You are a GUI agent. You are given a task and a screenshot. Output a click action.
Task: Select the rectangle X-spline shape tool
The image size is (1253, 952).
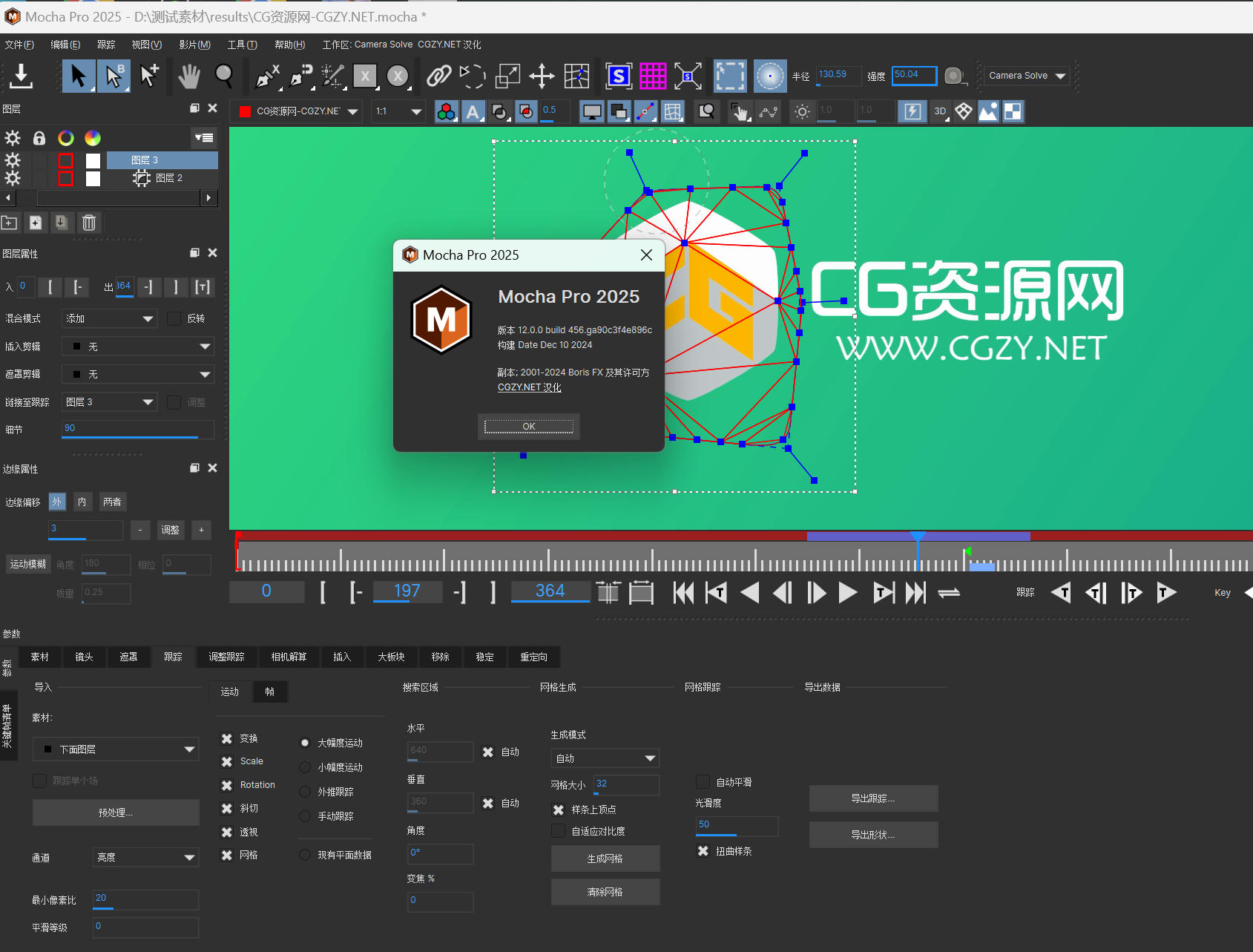pos(364,76)
